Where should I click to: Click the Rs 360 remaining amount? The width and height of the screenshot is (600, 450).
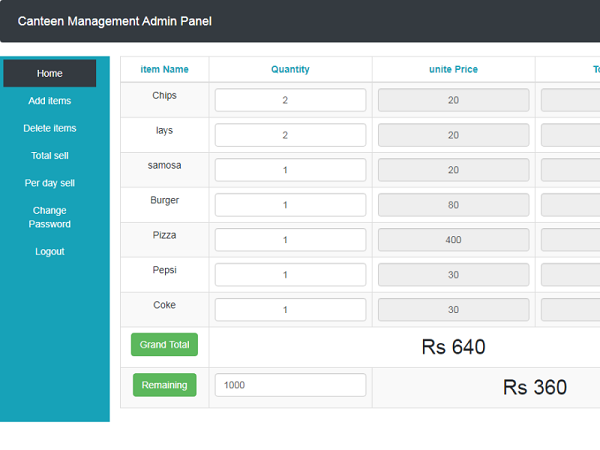pyautogui.click(x=535, y=387)
